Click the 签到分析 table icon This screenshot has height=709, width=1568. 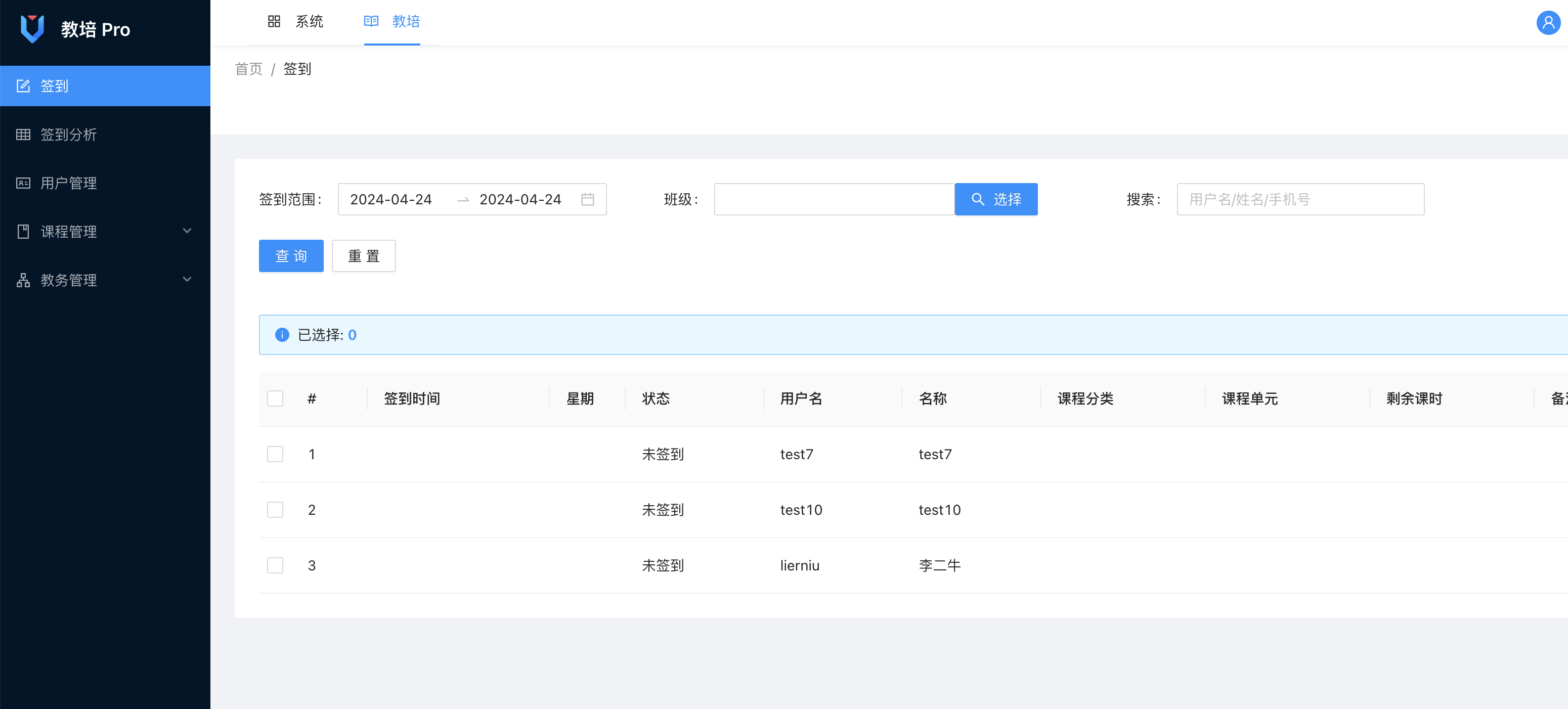click(x=23, y=135)
